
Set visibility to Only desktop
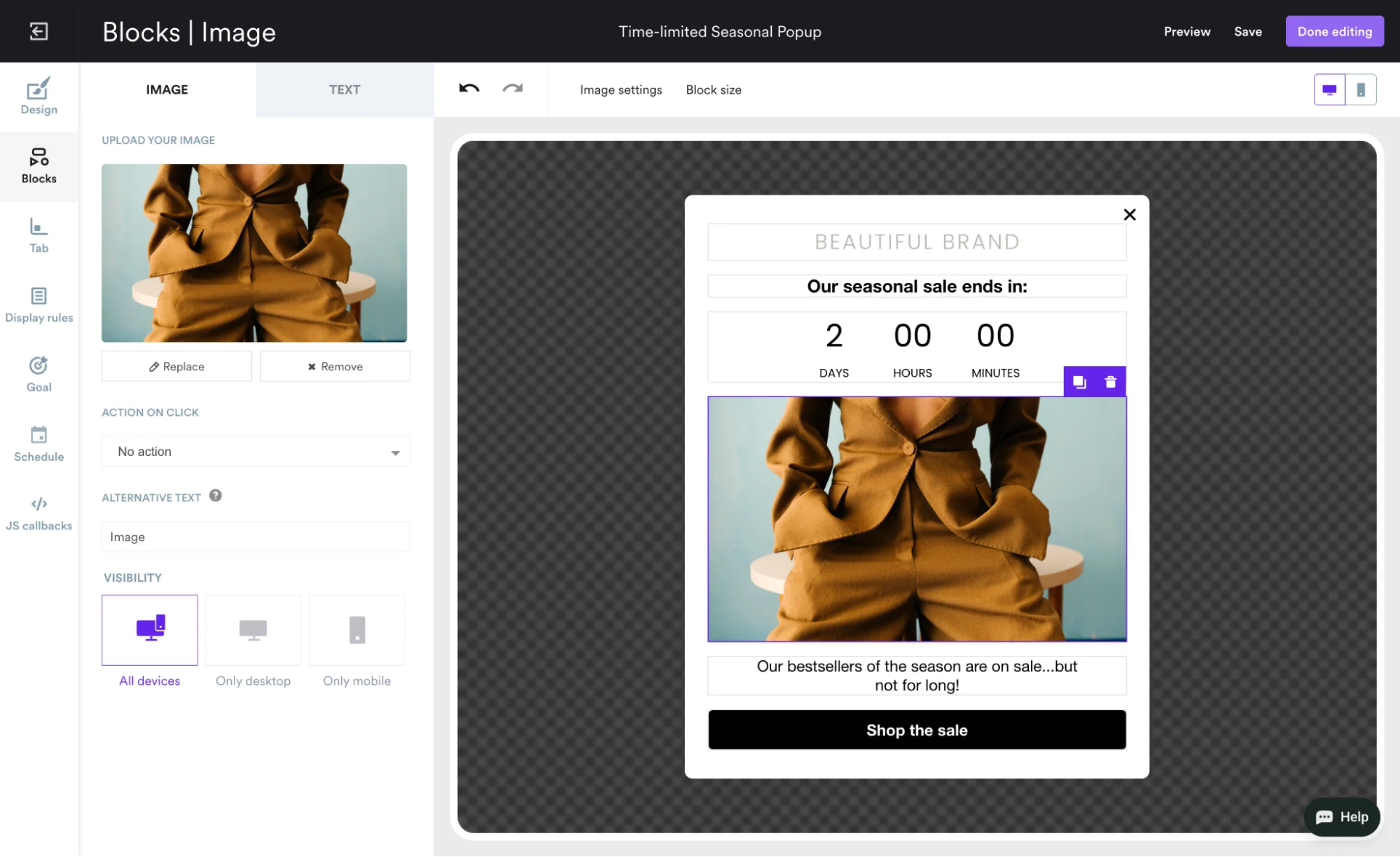click(x=253, y=630)
